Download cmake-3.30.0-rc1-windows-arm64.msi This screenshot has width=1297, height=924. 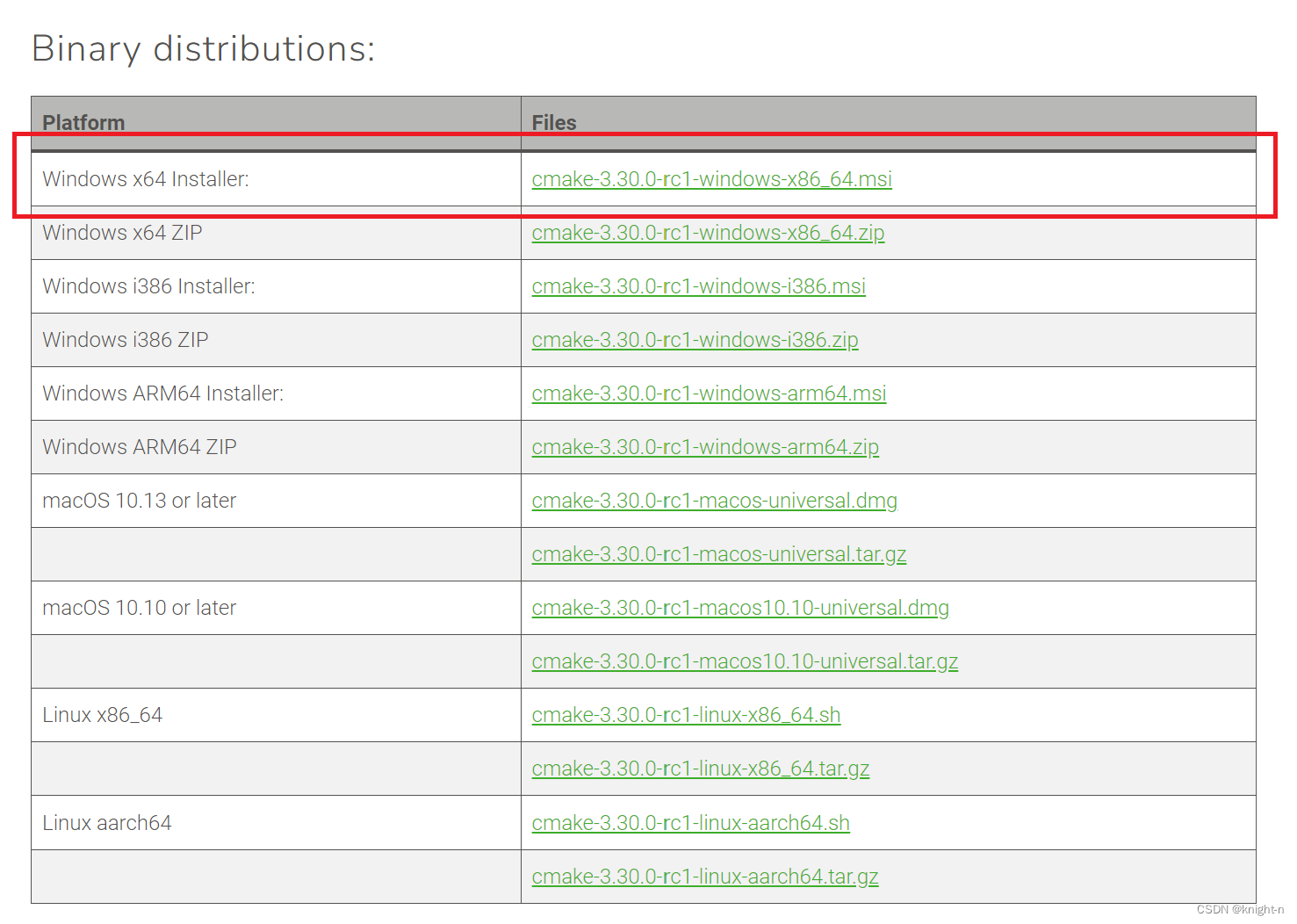[709, 393]
